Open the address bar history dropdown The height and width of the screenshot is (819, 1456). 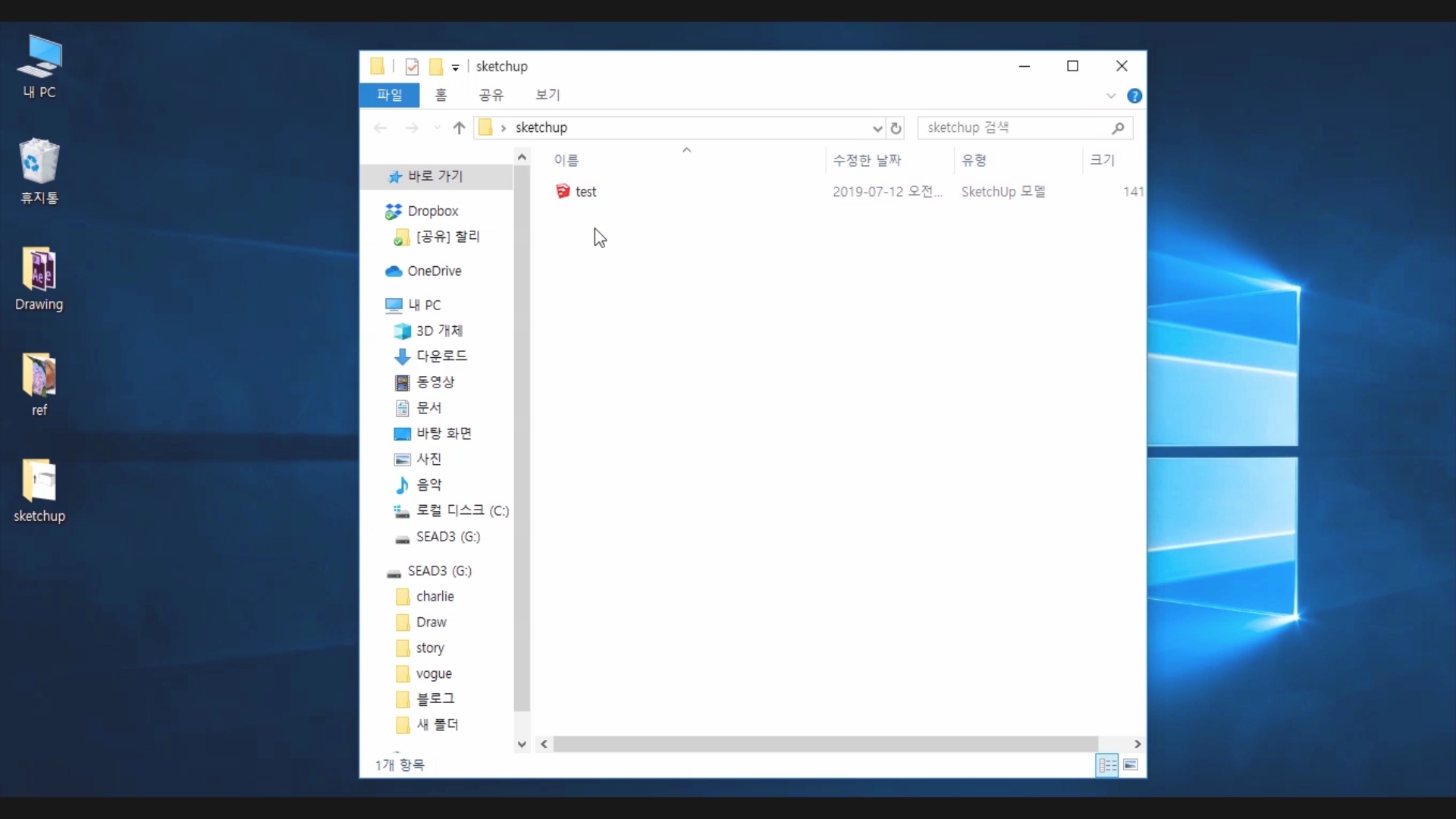[877, 128]
